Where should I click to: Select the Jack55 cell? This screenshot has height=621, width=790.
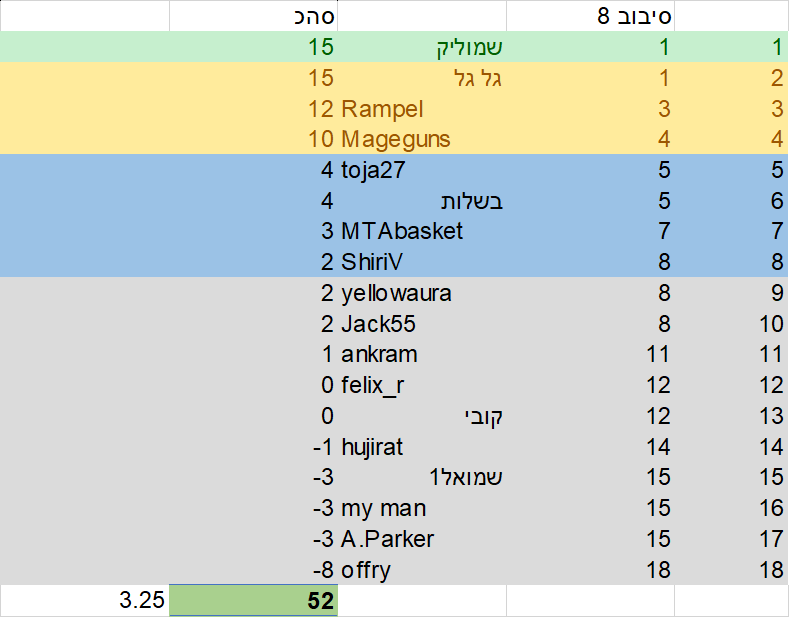[x=422, y=323]
